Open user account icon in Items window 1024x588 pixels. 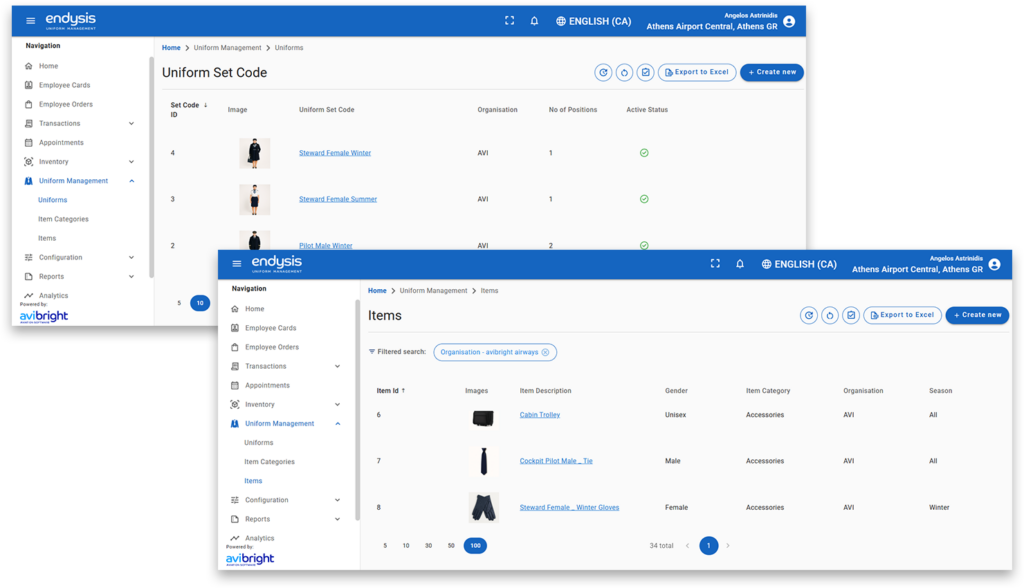point(995,264)
